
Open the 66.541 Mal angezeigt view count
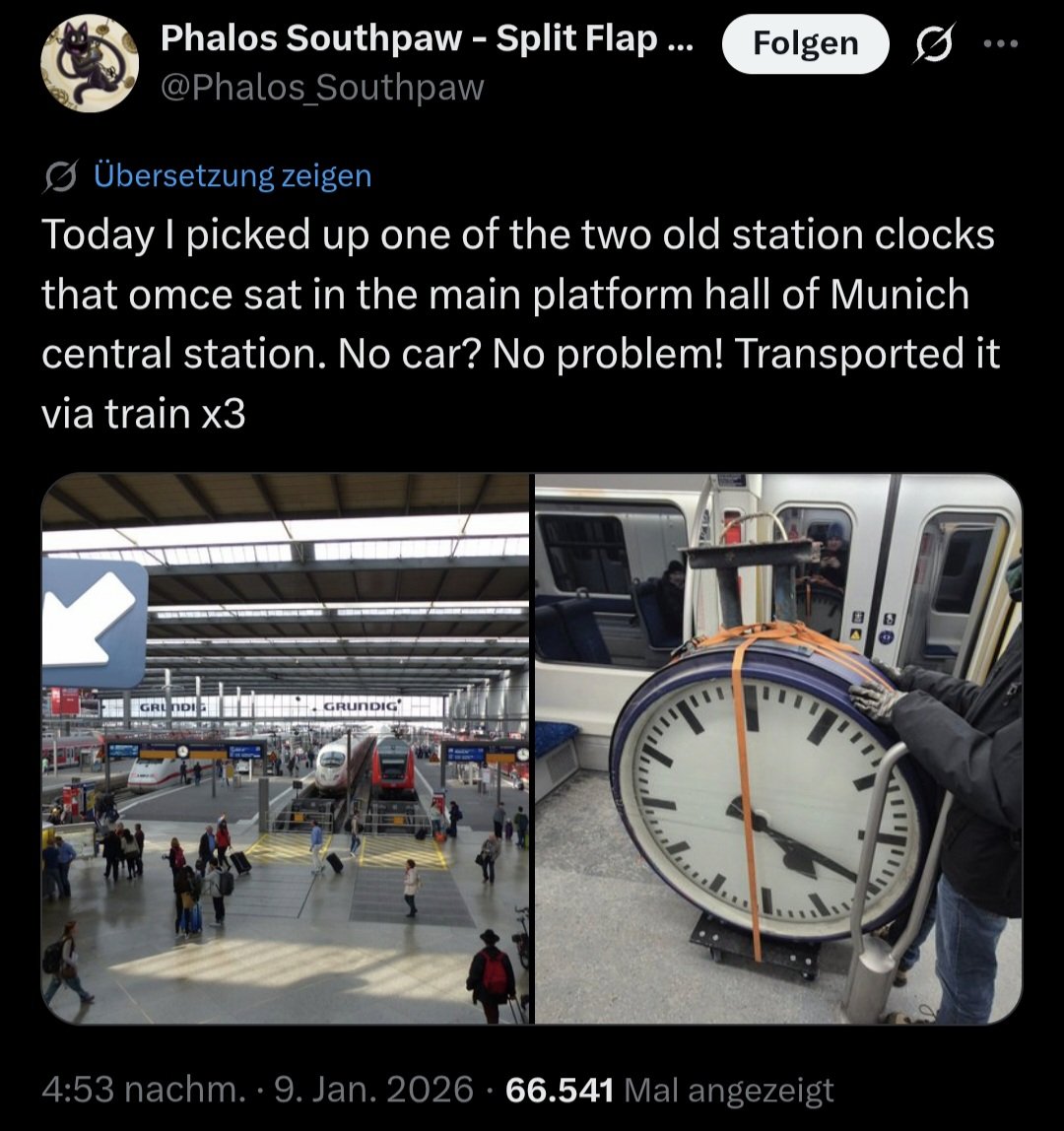[669, 1090]
